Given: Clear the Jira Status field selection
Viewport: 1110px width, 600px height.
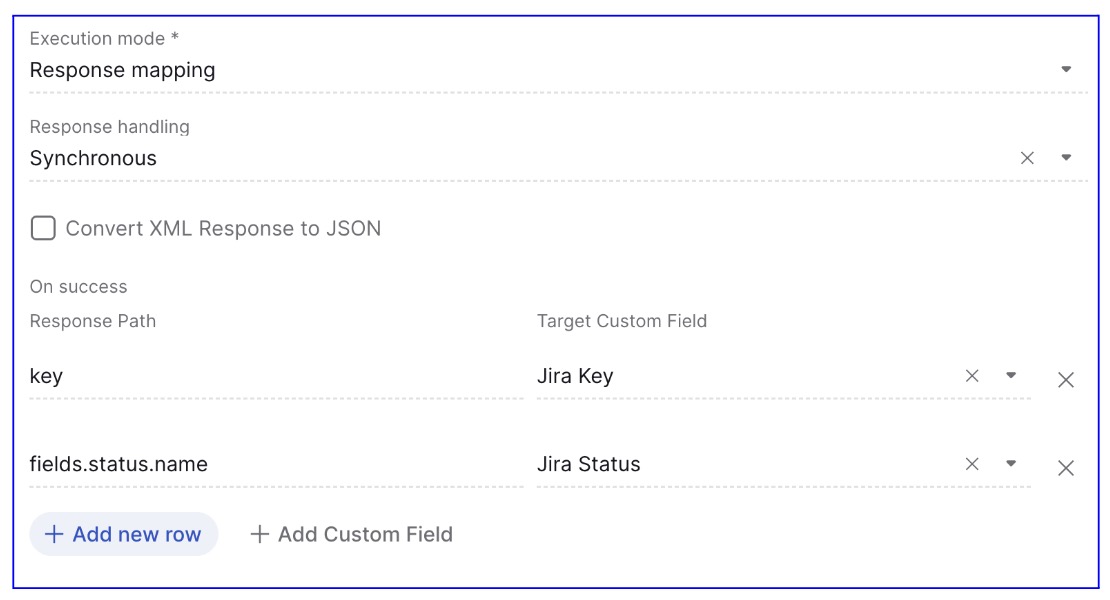Looking at the screenshot, I should pyautogui.click(x=972, y=464).
